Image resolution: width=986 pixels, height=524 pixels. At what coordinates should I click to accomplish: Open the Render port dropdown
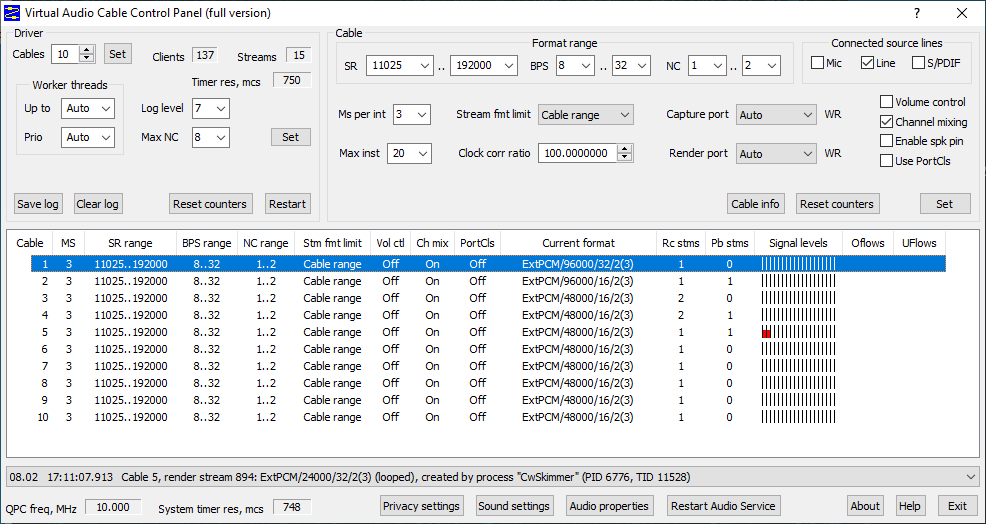click(x=776, y=153)
